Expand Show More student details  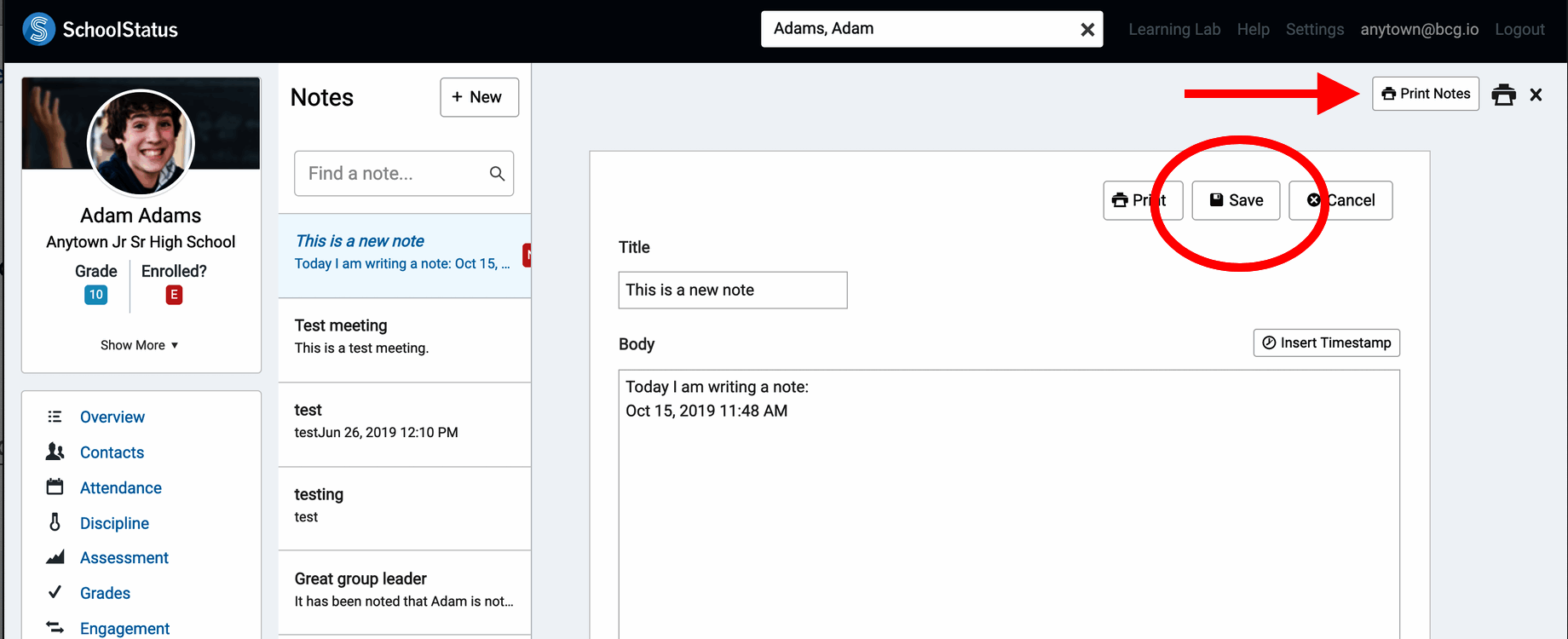tap(140, 345)
